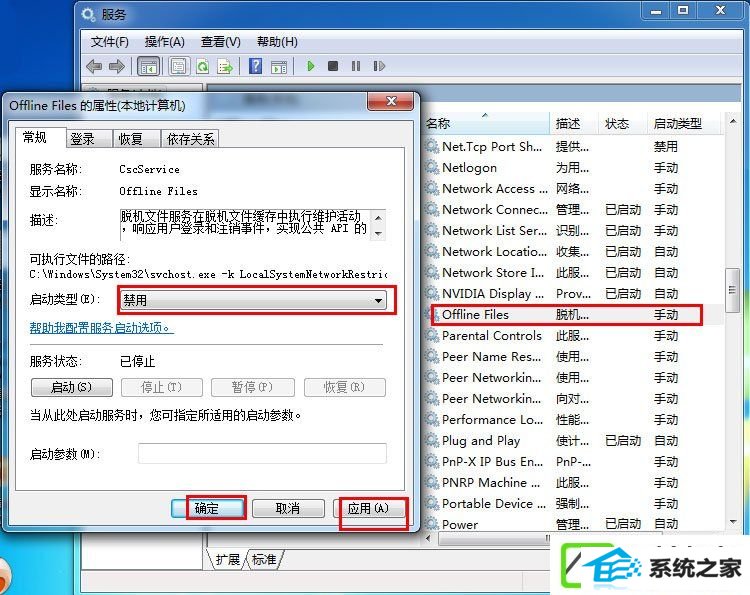This screenshot has width=750, height=595.
Task: Switch to the 依存关系 tab
Action: [190, 139]
